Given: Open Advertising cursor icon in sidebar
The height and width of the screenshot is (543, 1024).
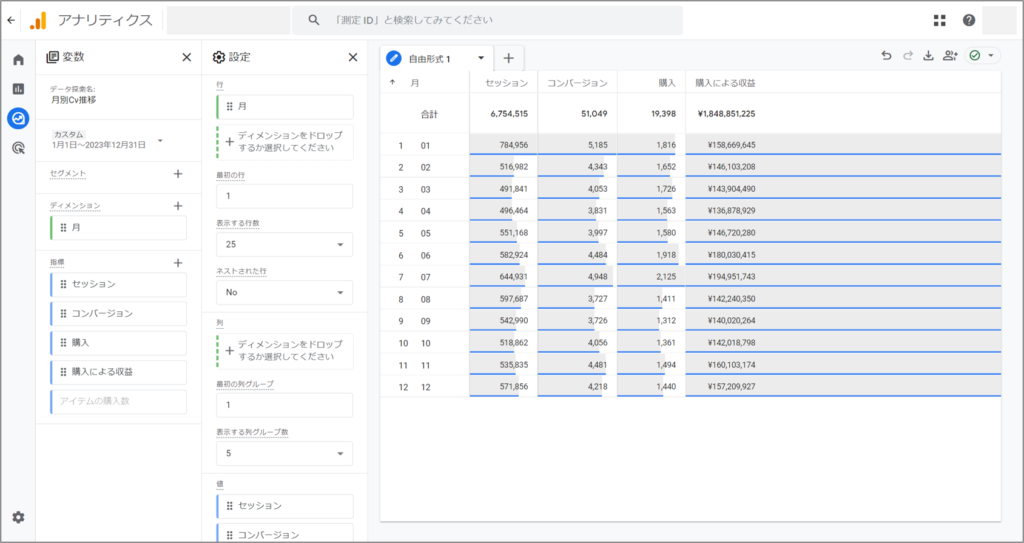Looking at the screenshot, I should tap(18, 148).
